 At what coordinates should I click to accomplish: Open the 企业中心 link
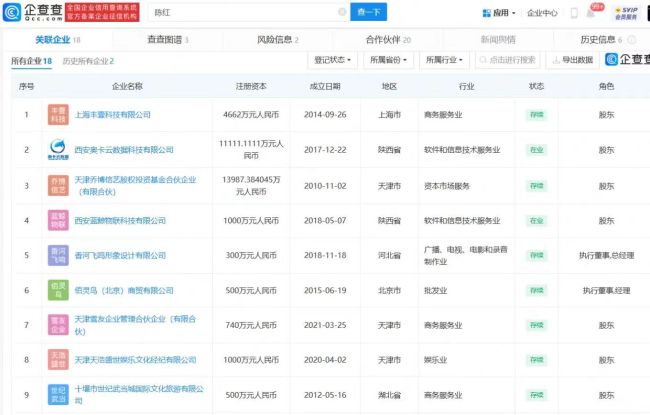point(542,13)
